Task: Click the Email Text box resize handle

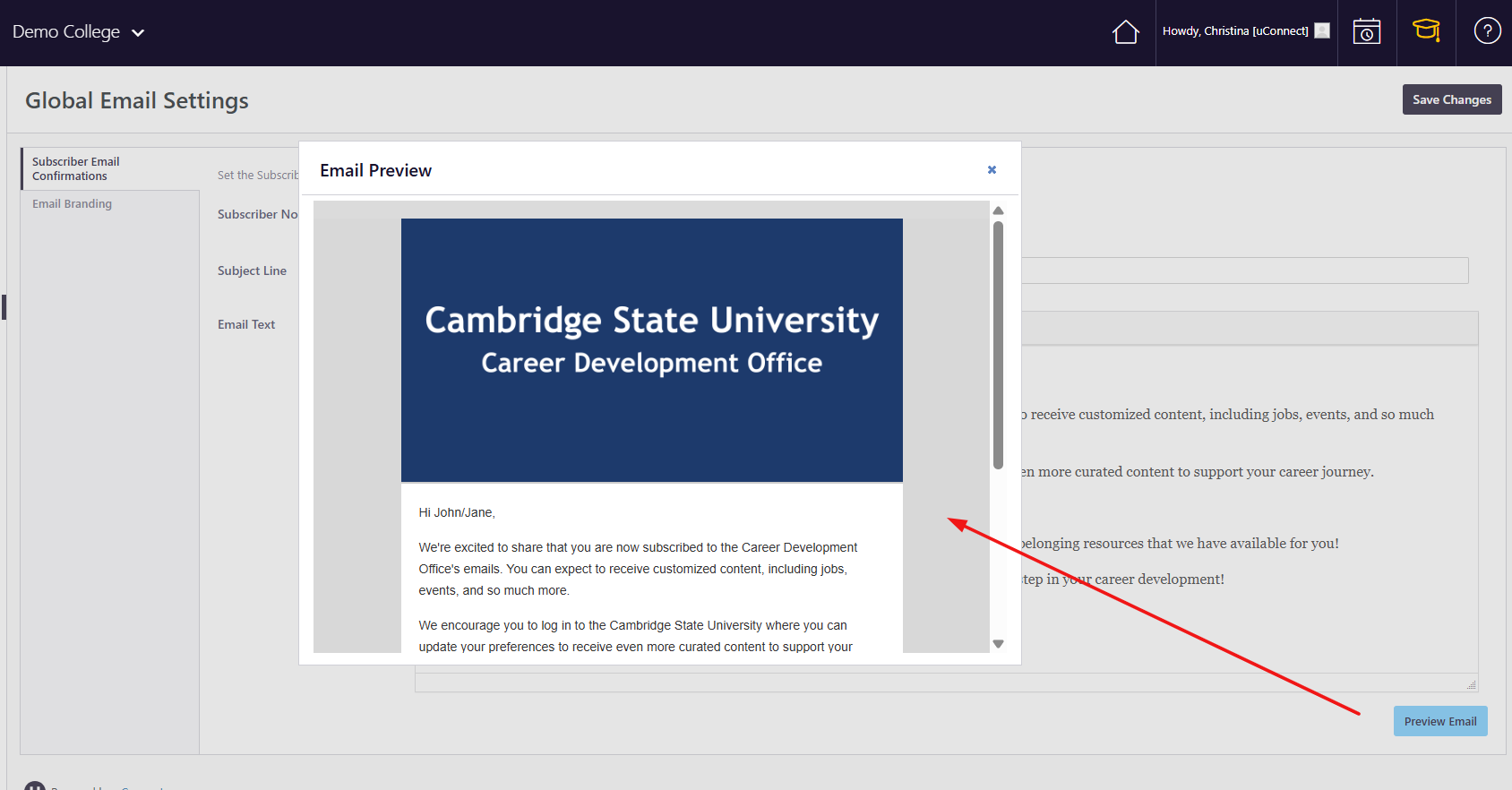Action: tap(1471, 684)
